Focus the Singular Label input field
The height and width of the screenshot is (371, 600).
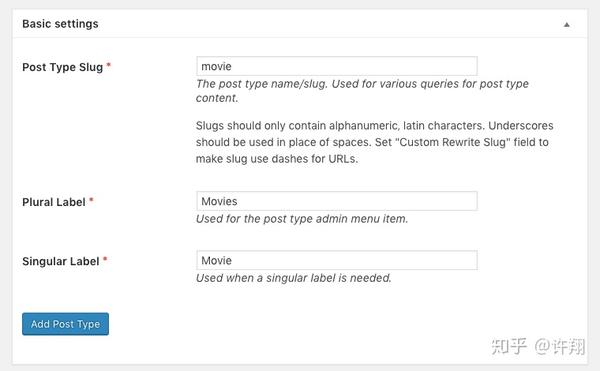pos(337,260)
